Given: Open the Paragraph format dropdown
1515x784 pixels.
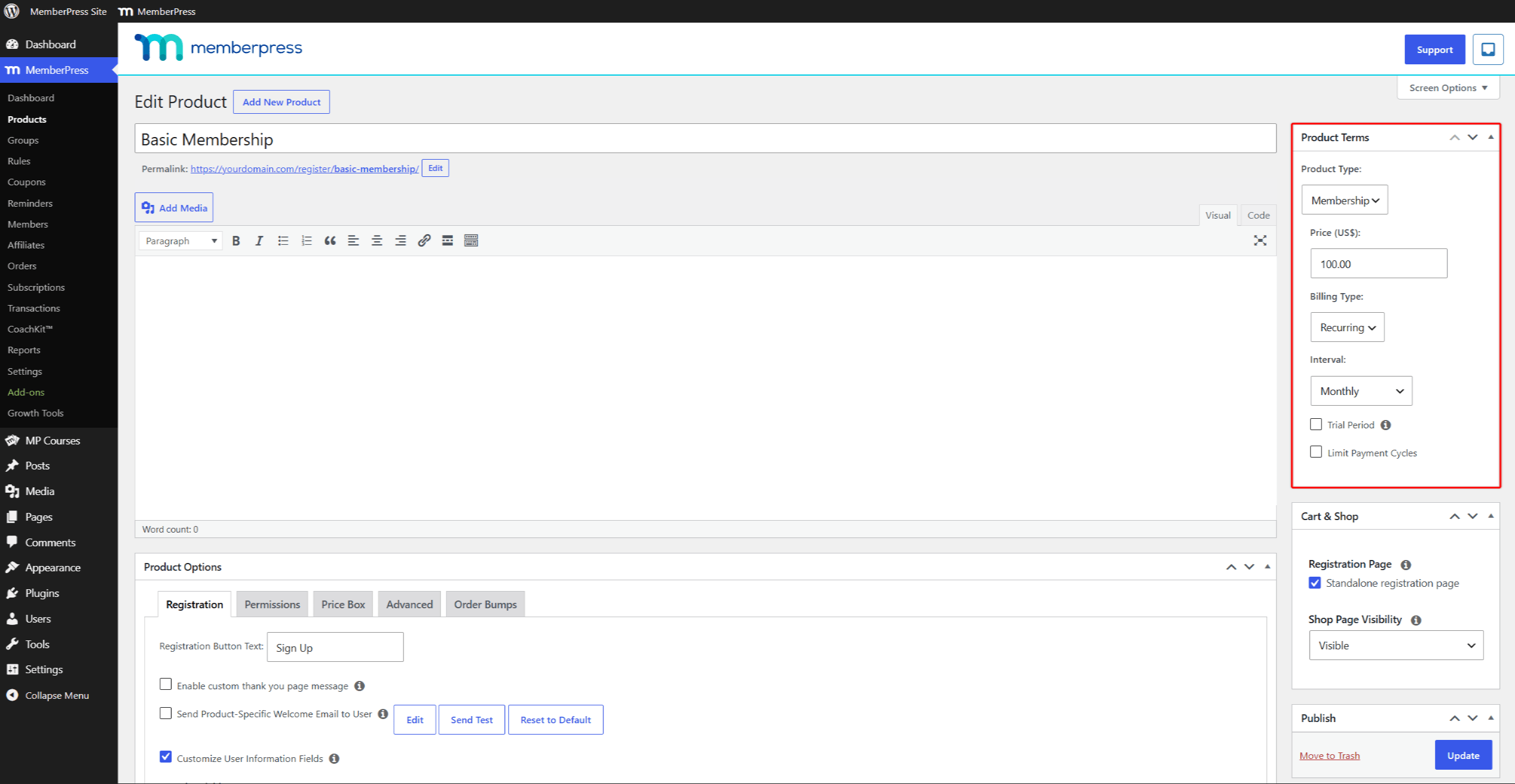Looking at the screenshot, I should 181,241.
